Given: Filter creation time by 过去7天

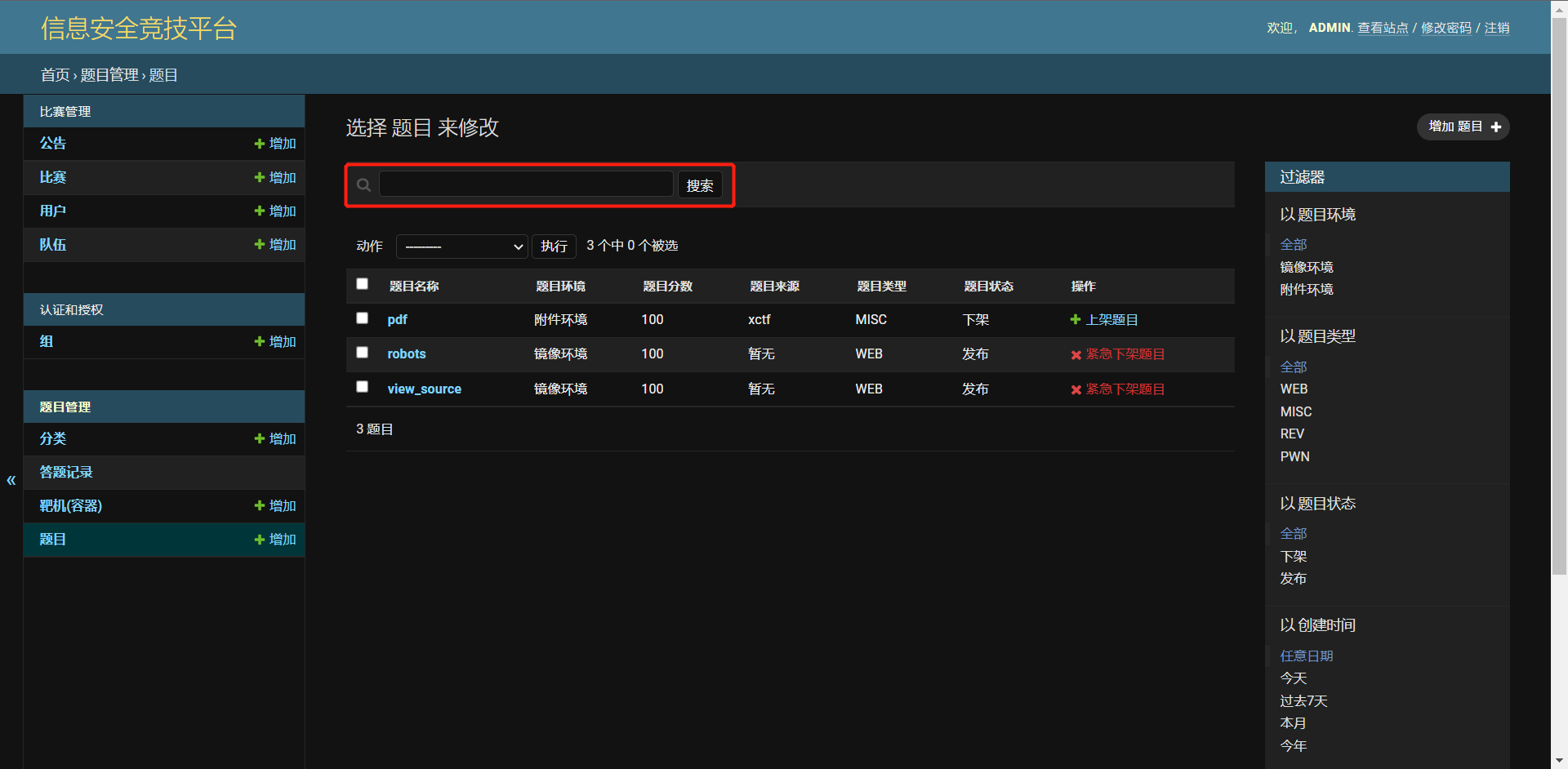Looking at the screenshot, I should click(1303, 700).
